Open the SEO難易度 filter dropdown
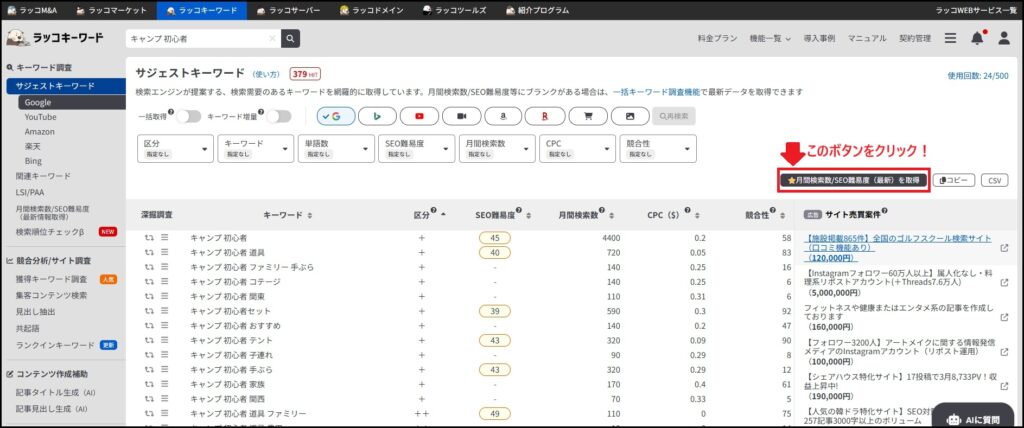1024x428 pixels. 417,148
